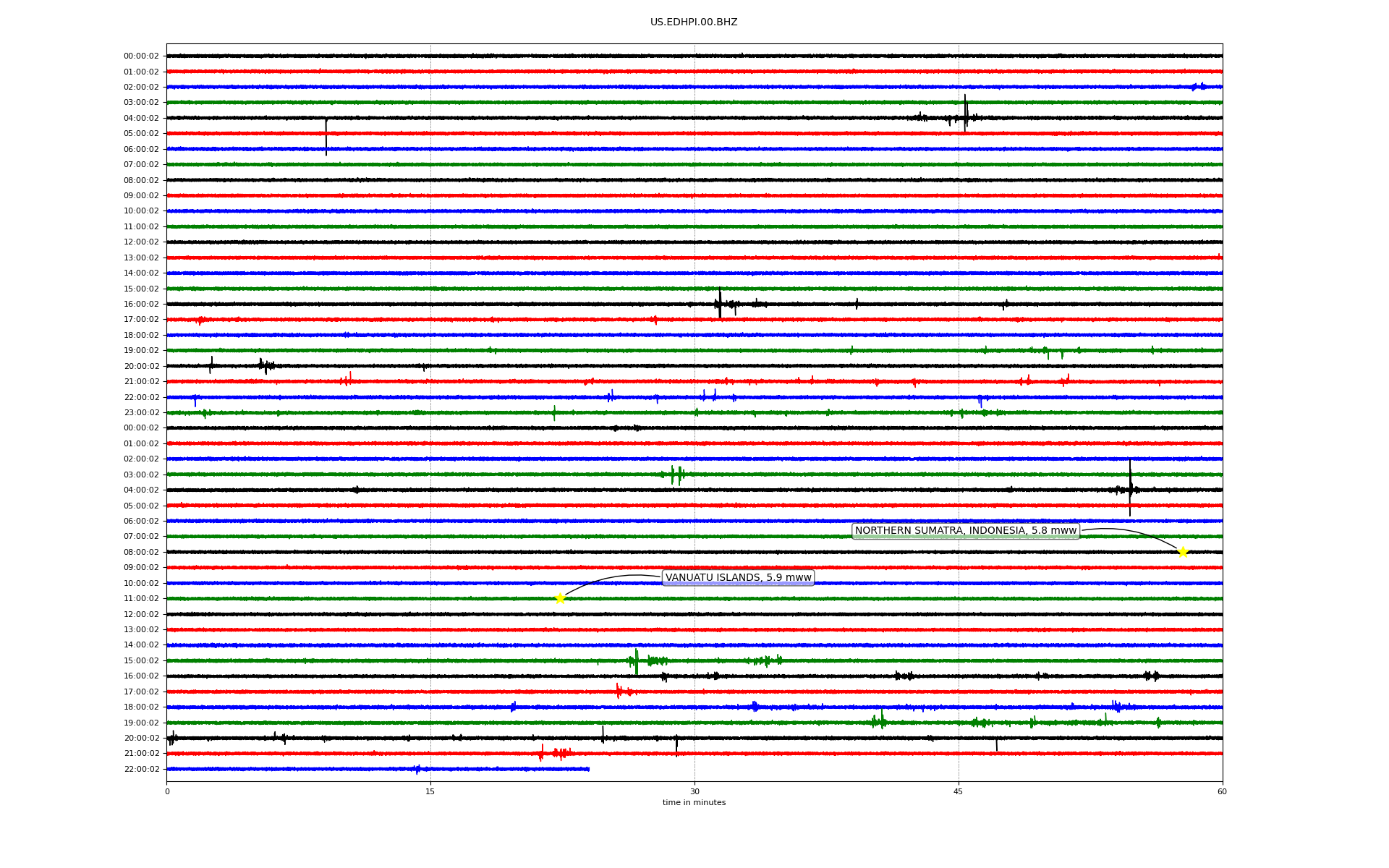Click the 08:00:02 label on Sumatra star's row

coord(141,553)
